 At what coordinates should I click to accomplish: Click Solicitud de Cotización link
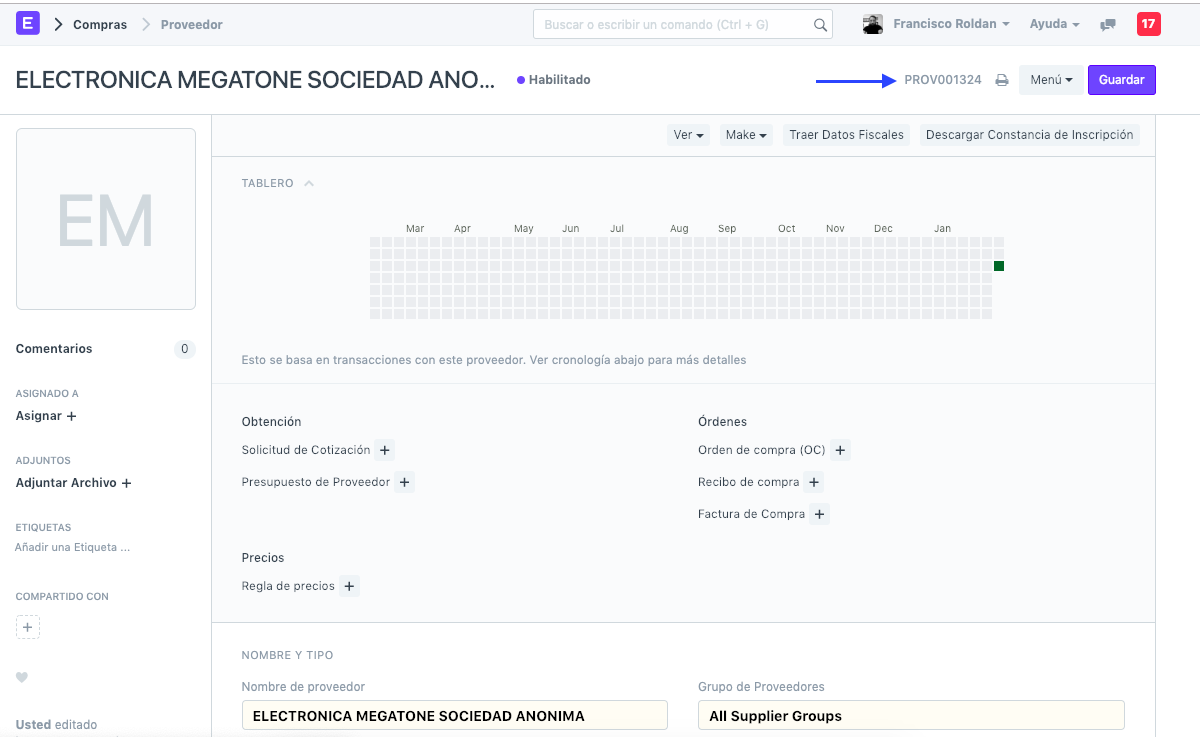(306, 451)
